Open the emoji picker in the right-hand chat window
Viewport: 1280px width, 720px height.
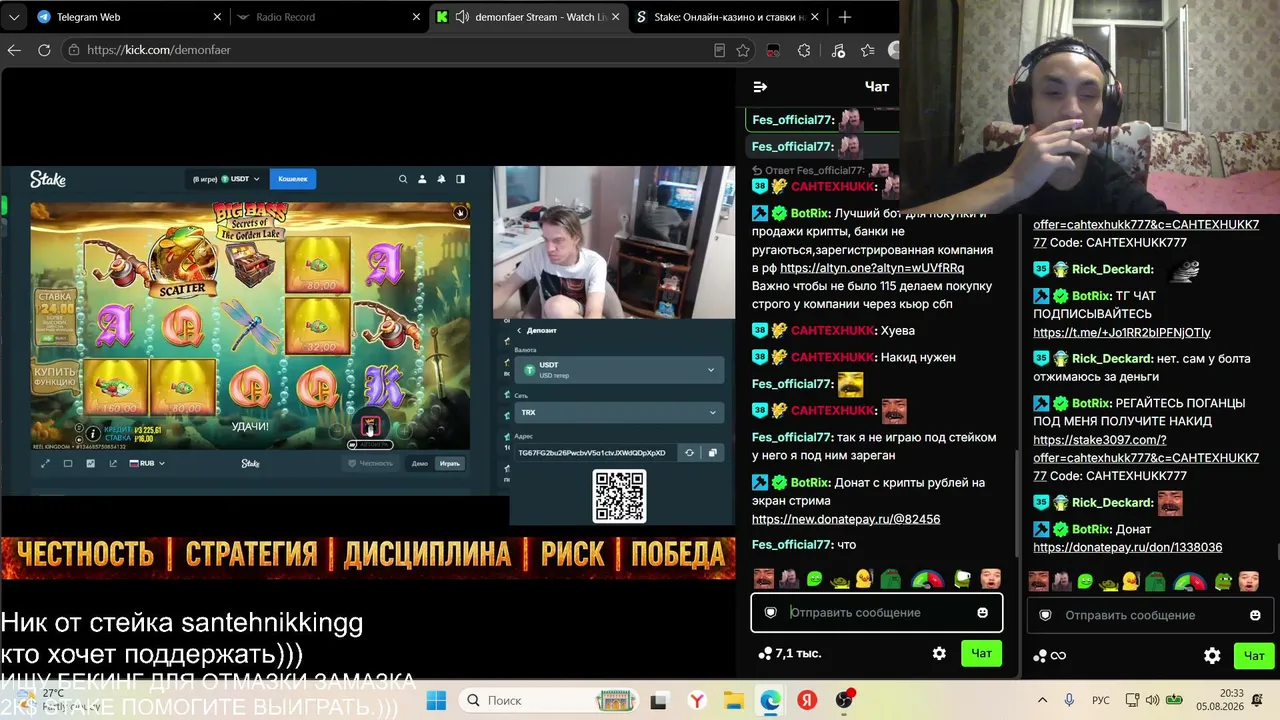pyautogui.click(x=1255, y=615)
